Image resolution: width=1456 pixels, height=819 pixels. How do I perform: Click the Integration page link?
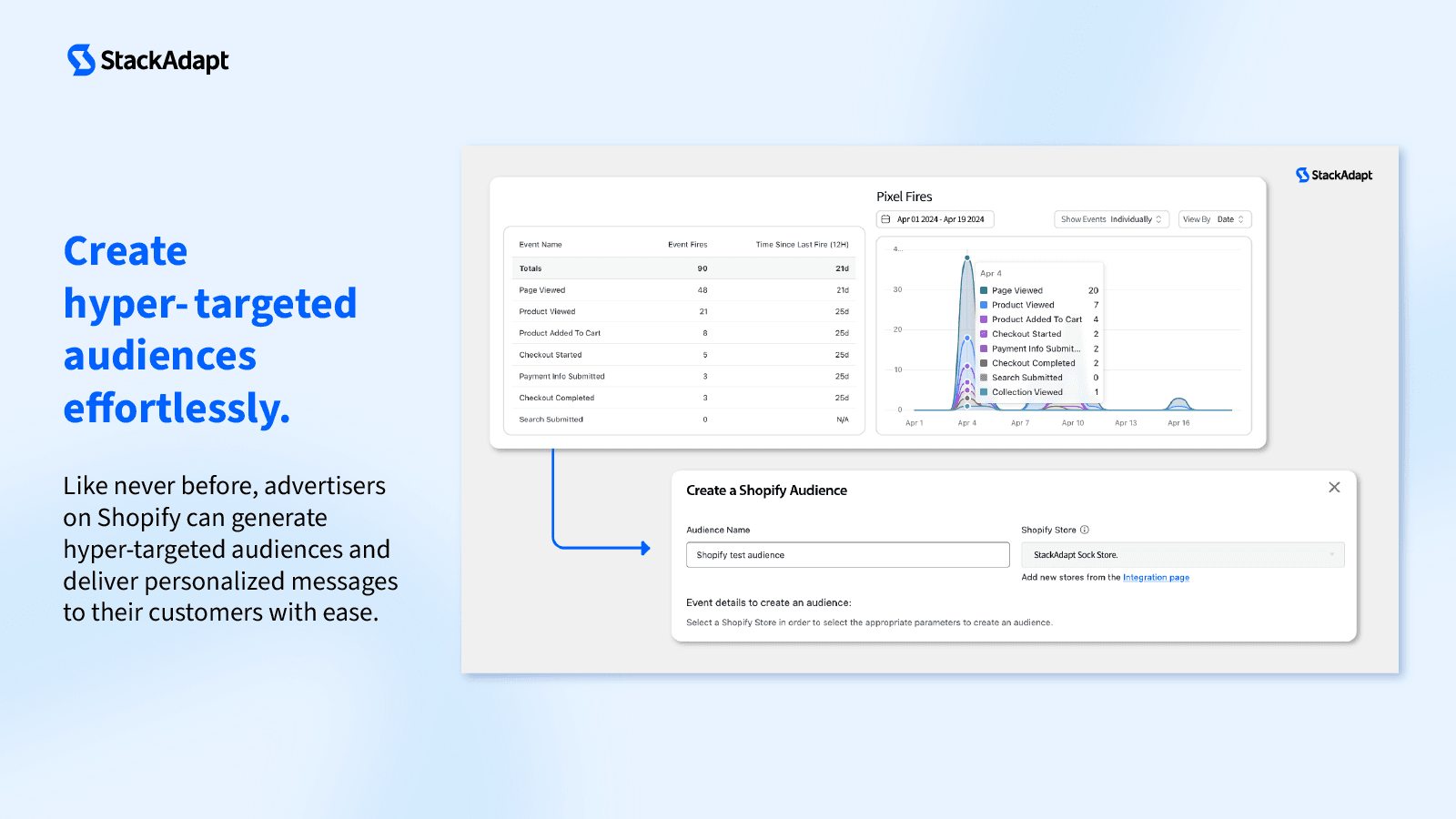pyautogui.click(x=1156, y=577)
